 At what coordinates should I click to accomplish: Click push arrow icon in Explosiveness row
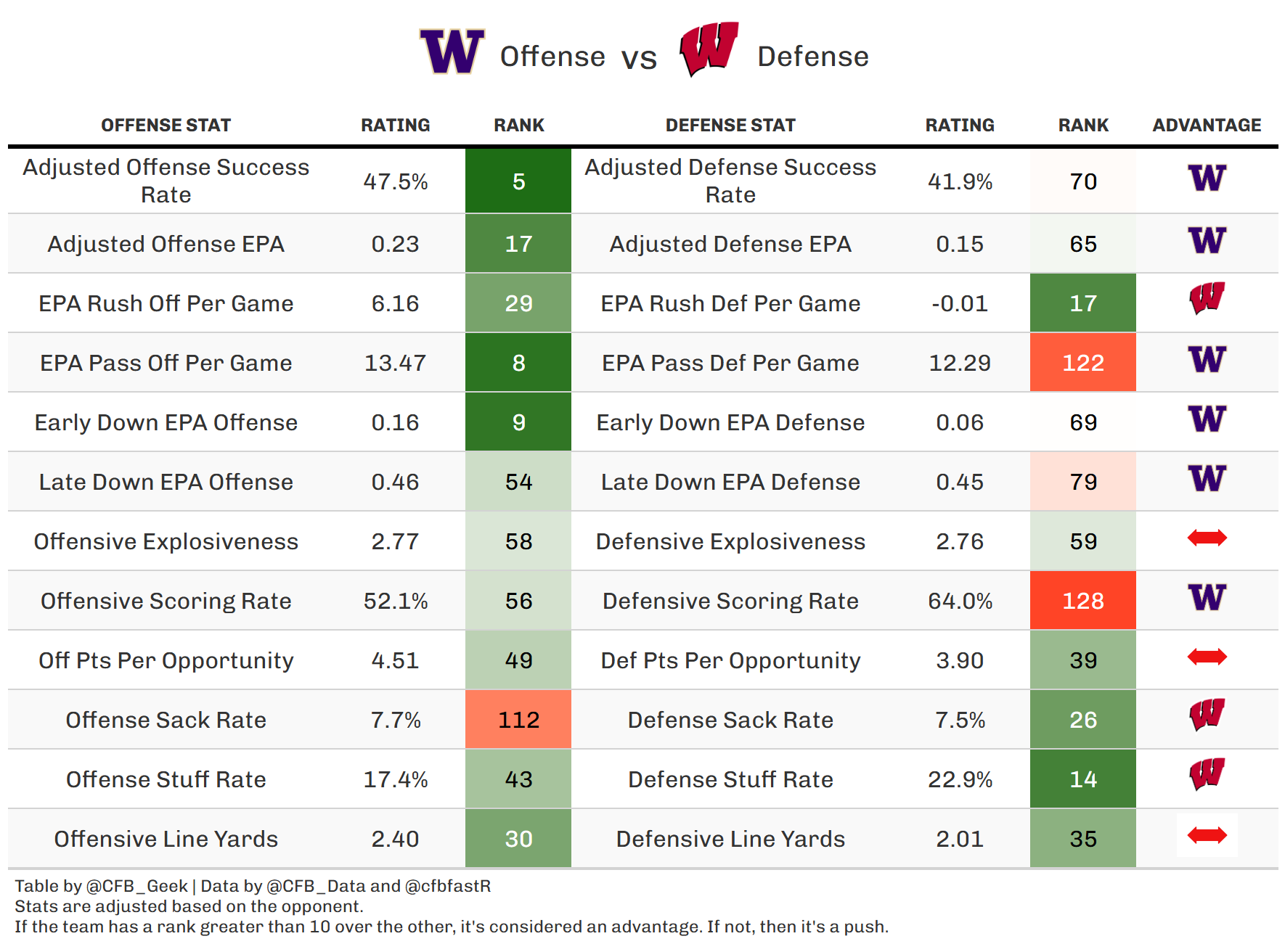point(1207,538)
